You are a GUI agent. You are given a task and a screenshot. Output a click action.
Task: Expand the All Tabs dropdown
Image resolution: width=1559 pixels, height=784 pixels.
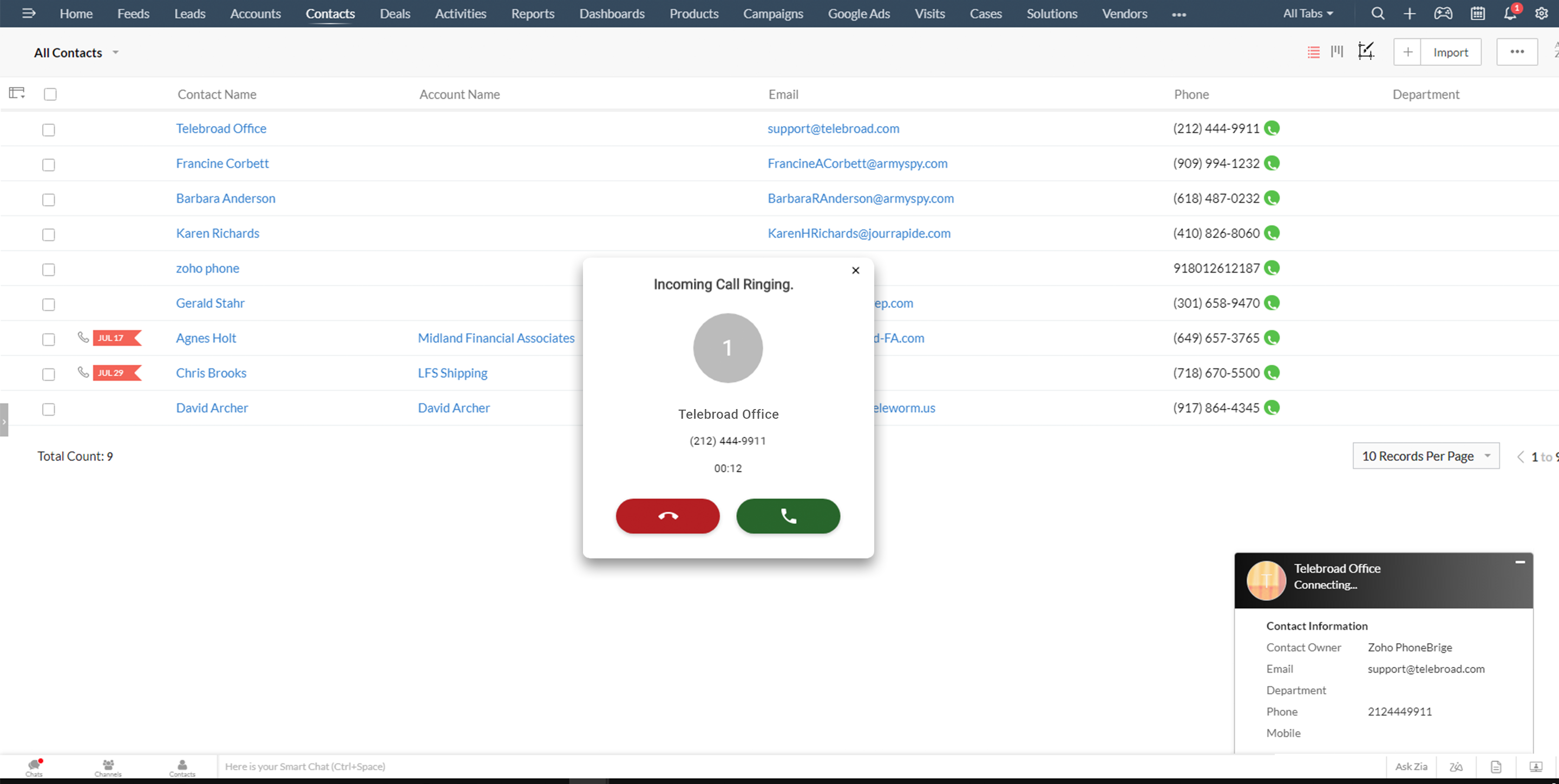tap(1308, 14)
